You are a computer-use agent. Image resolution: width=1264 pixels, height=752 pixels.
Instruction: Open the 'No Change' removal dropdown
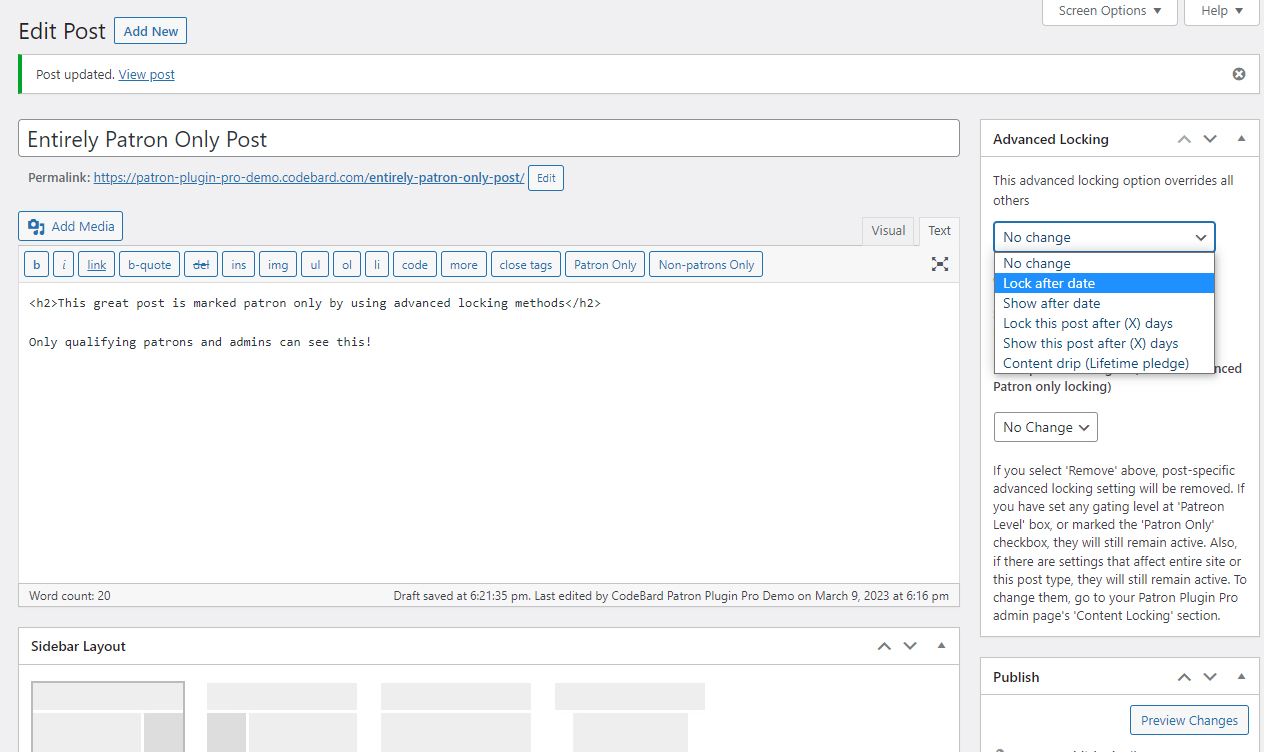pos(1046,427)
